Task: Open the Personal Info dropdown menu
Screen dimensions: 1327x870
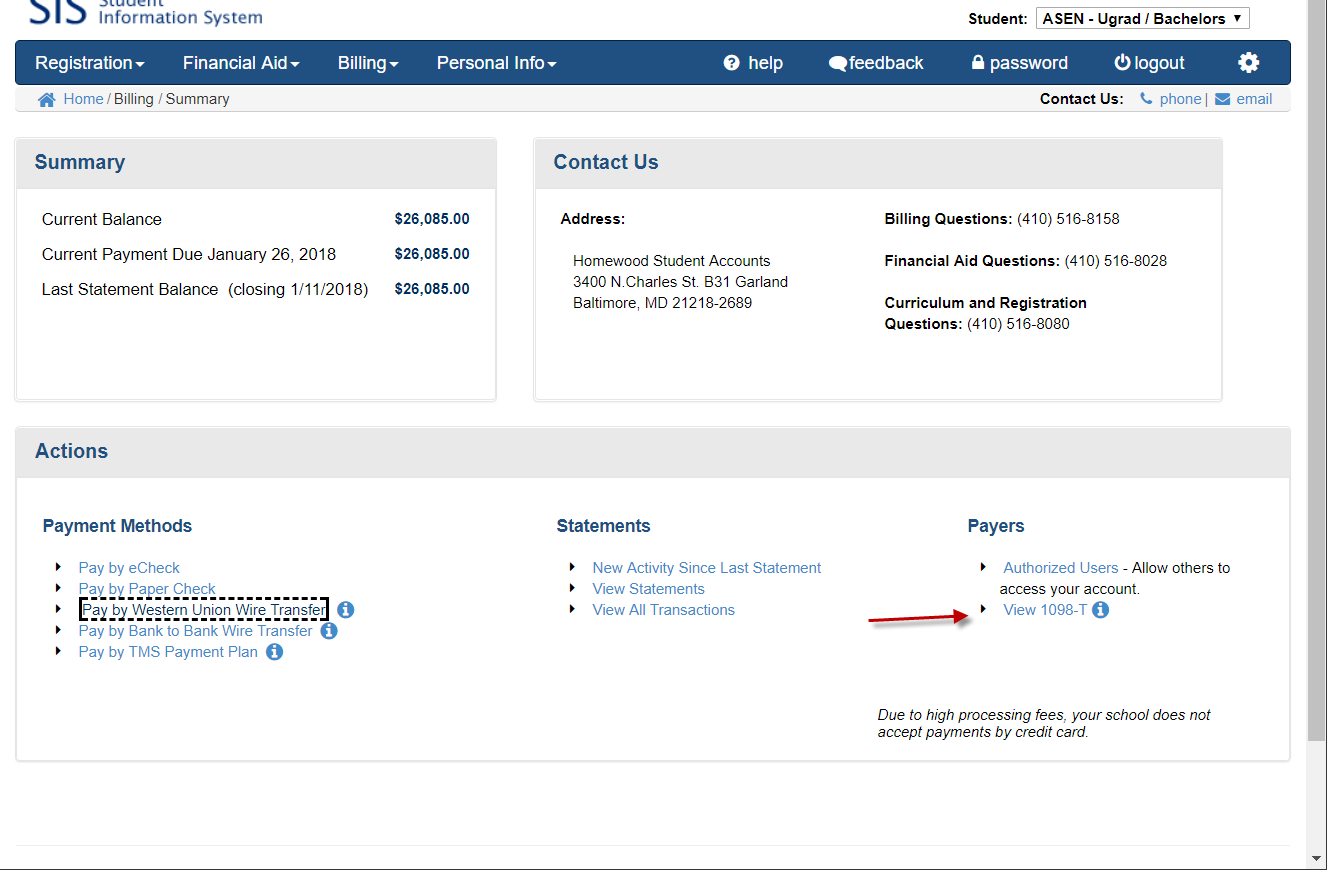Action: tap(497, 63)
